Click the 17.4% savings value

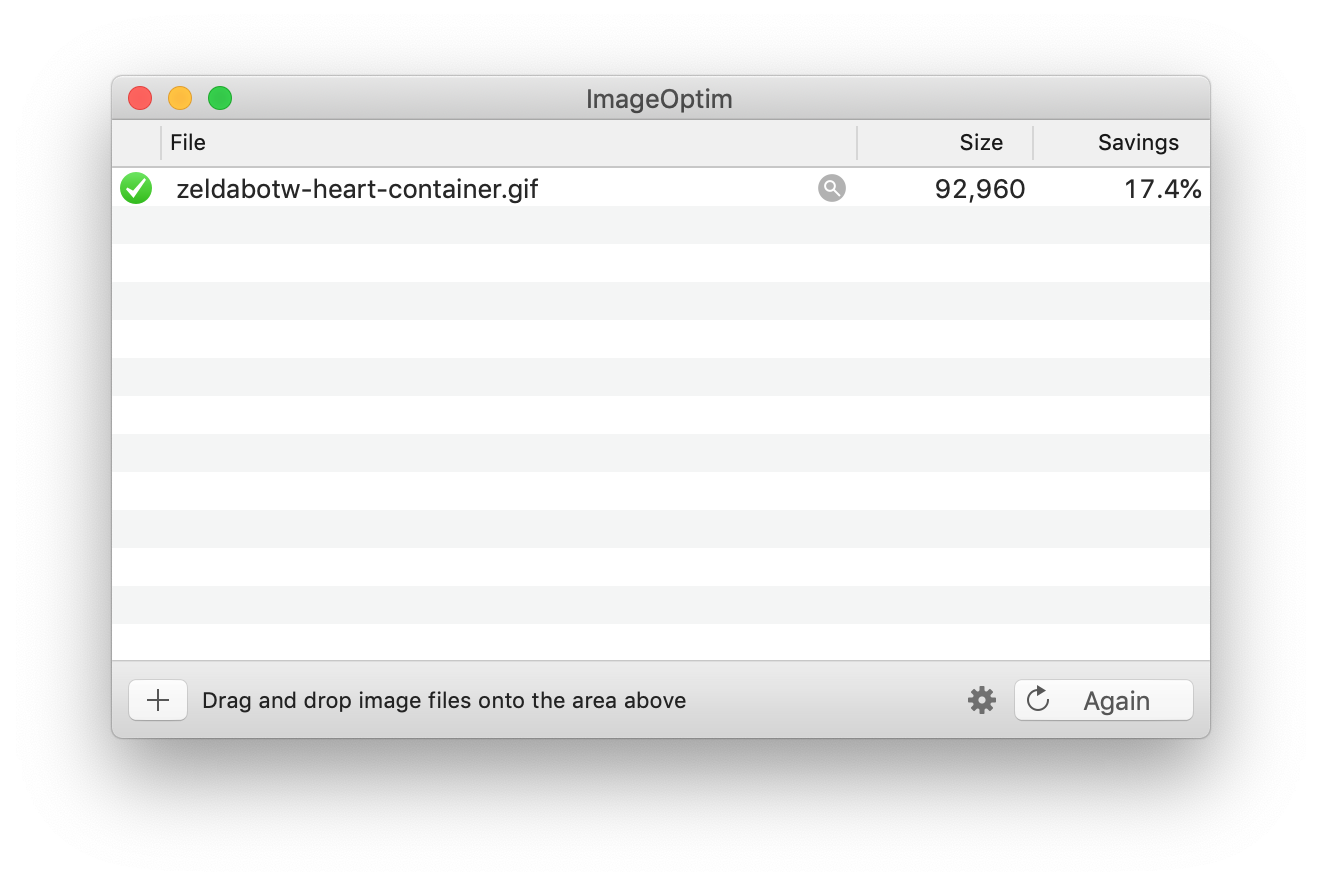click(x=1162, y=188)
